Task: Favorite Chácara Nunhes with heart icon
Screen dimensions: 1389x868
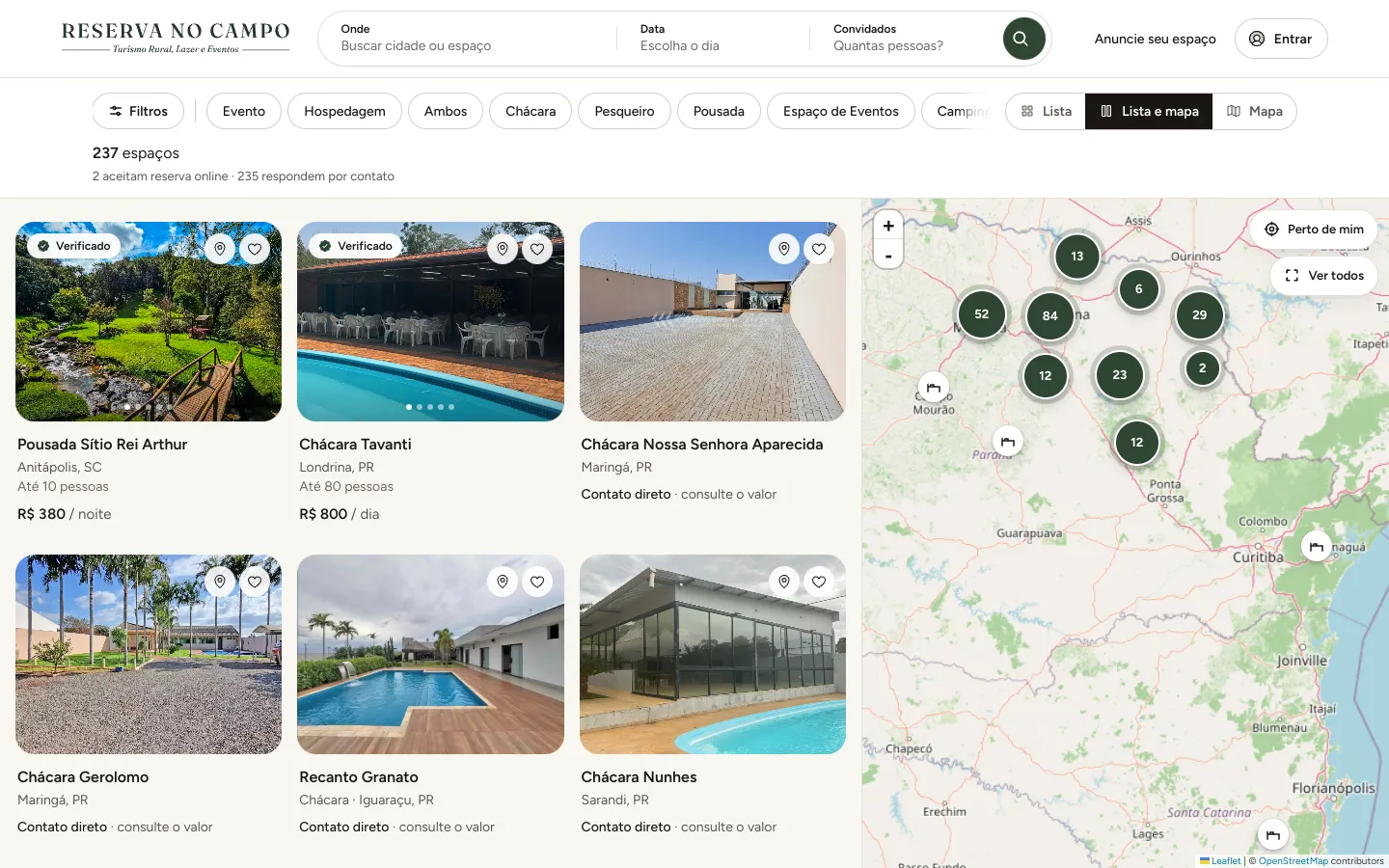Action: (819, 582)
